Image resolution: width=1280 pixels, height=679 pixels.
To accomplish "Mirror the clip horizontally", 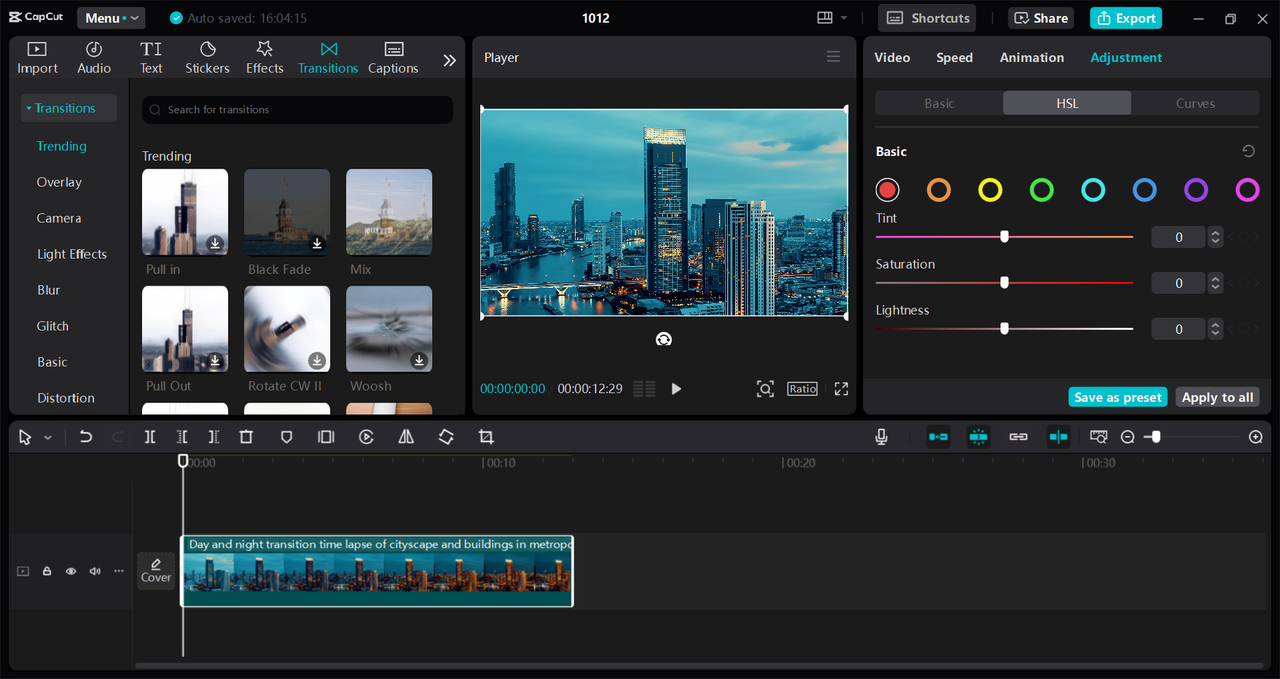I will point(406,437).
